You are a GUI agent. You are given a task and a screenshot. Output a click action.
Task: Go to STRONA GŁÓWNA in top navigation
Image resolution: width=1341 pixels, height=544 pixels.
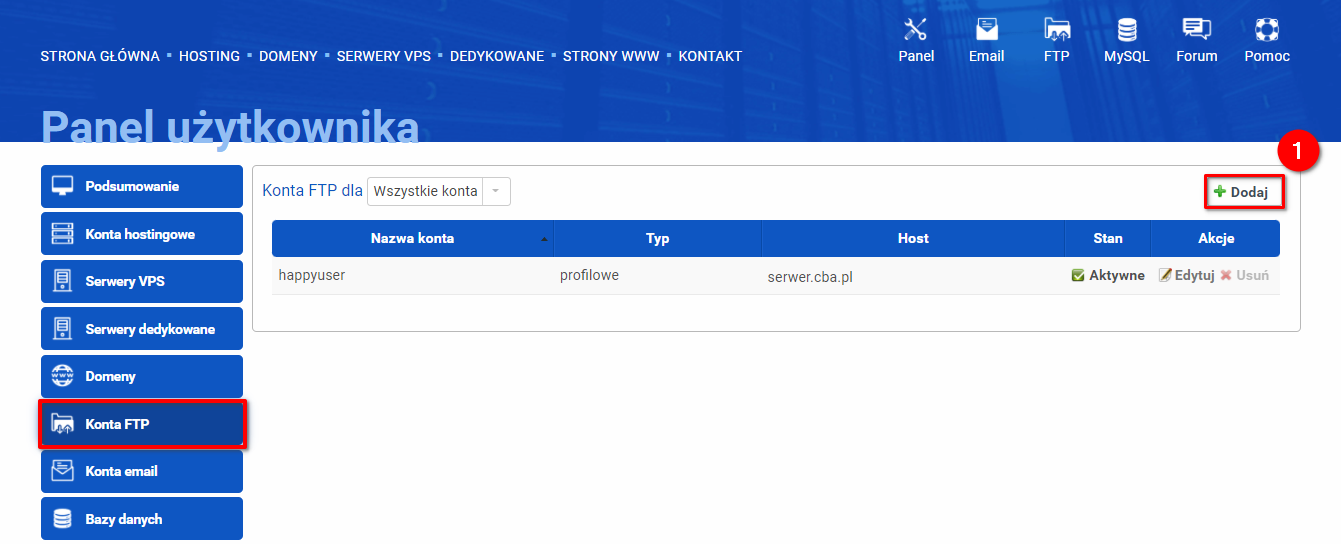(100, 56)
